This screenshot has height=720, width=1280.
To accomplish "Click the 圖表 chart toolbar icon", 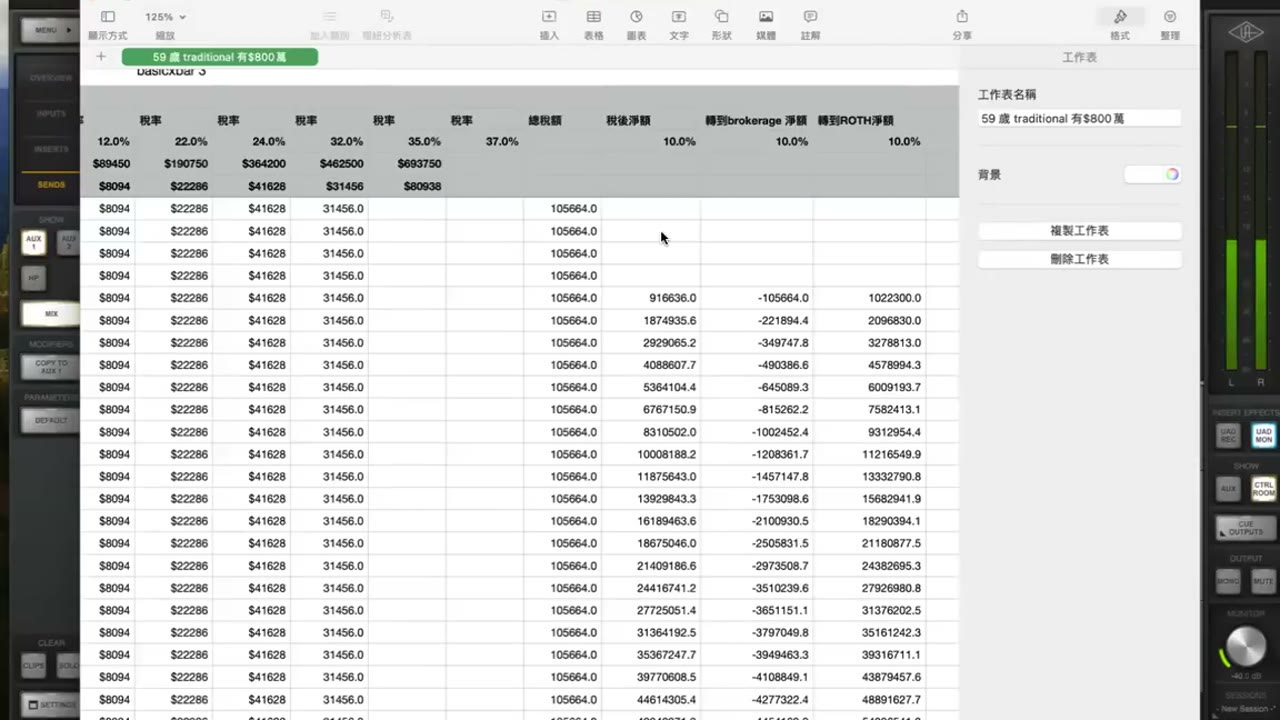I will pos(636,17).
